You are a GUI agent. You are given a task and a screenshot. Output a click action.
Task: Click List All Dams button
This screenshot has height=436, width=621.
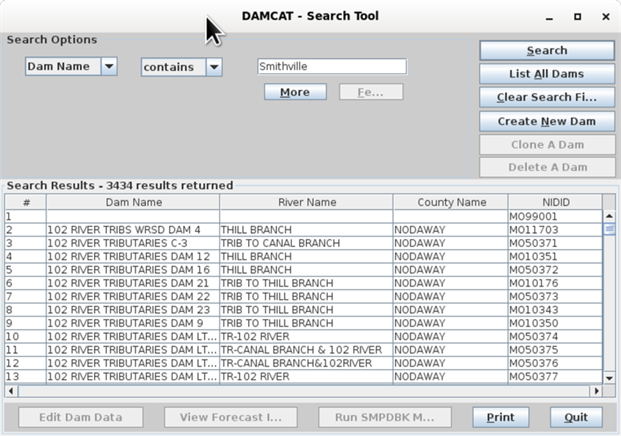[x=547, y=74]
